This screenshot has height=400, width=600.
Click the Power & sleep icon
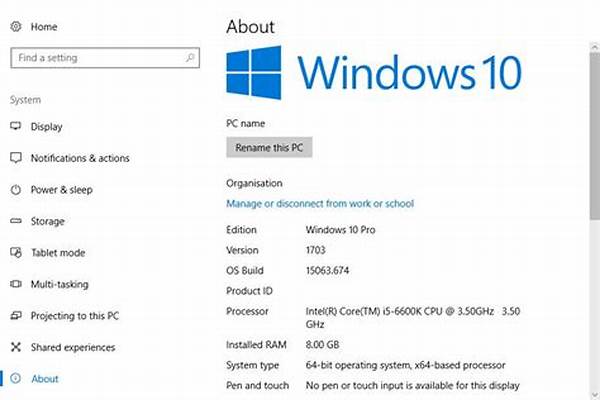pos(16,189)
